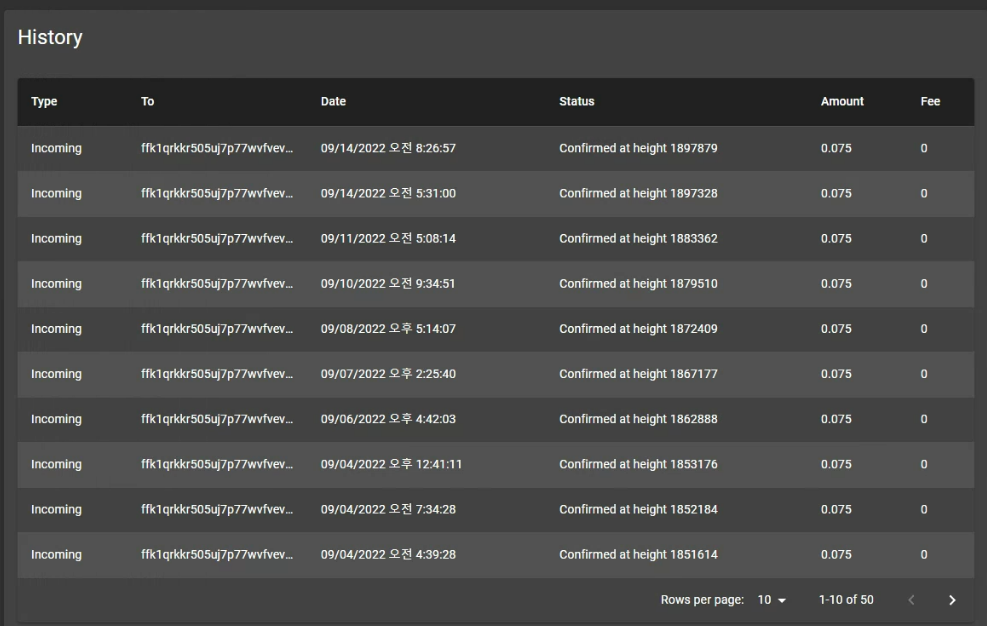The height and width of the screenshot is (626, 987).
Task: Click address in height 1851614 row
Action: tap(217, 555)
